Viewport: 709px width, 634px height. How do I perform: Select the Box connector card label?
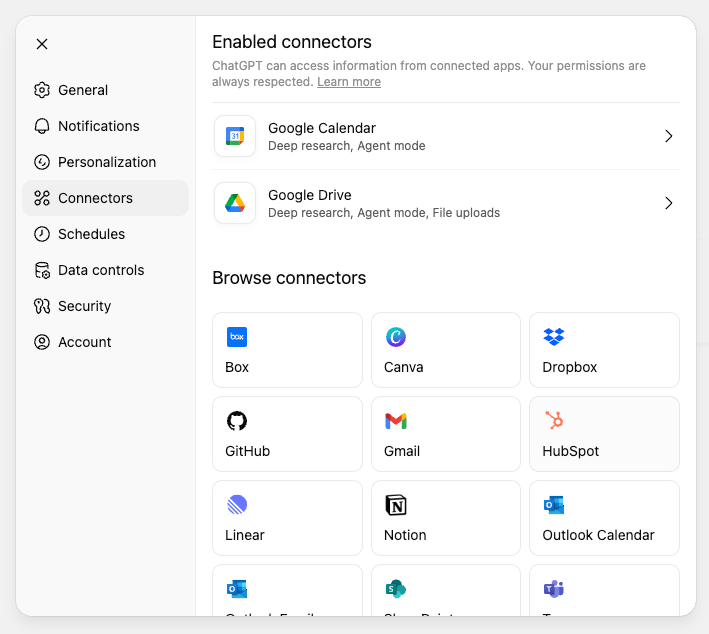click(237, 367)
